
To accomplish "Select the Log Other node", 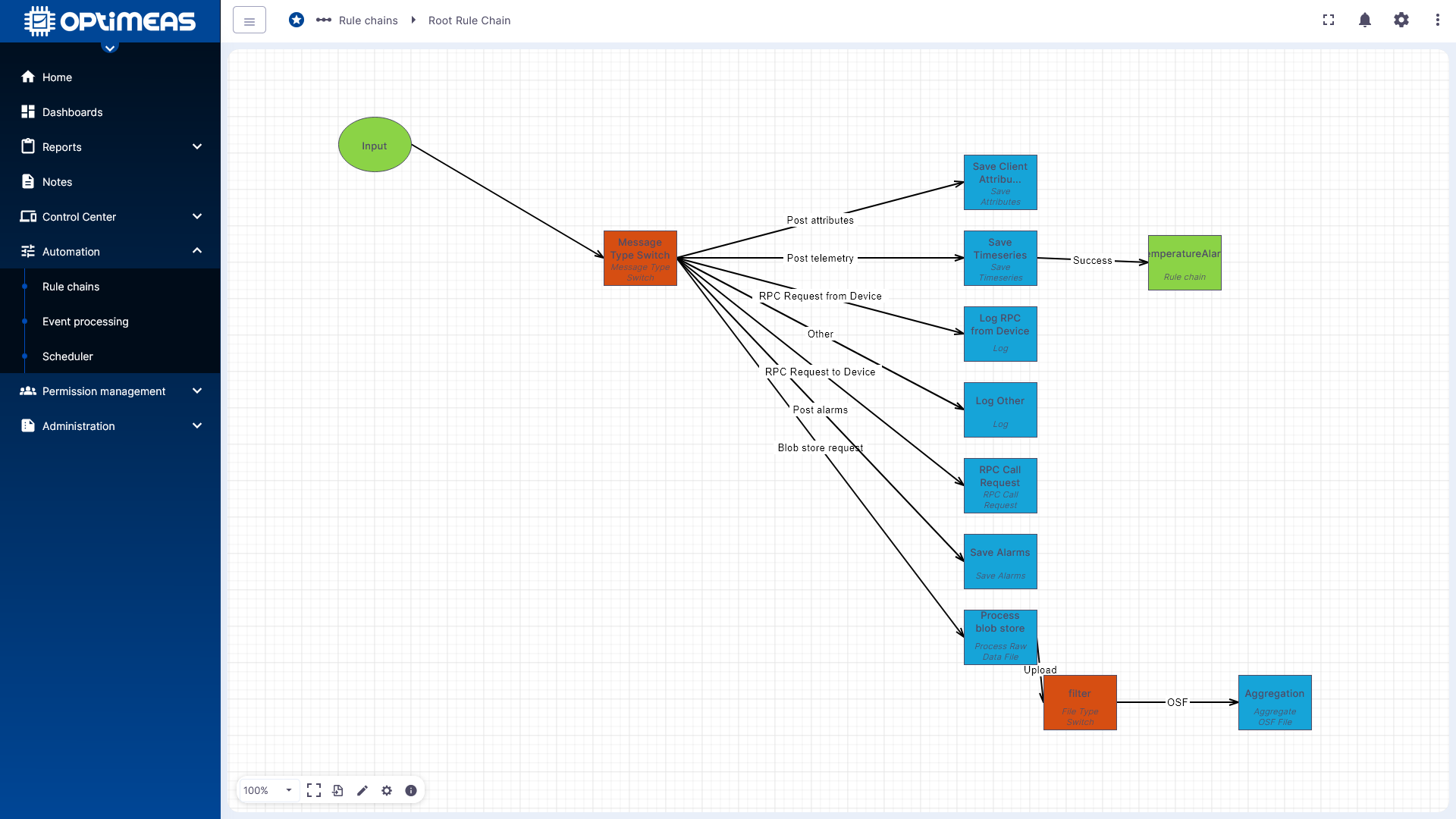I will point(1000,409).
